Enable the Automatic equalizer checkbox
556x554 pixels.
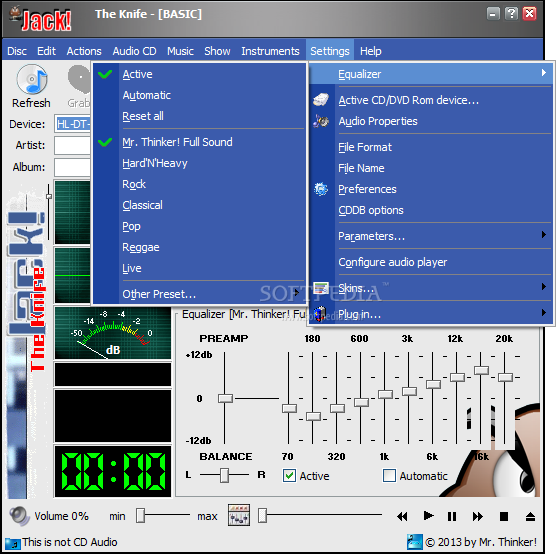pos(389,476)
